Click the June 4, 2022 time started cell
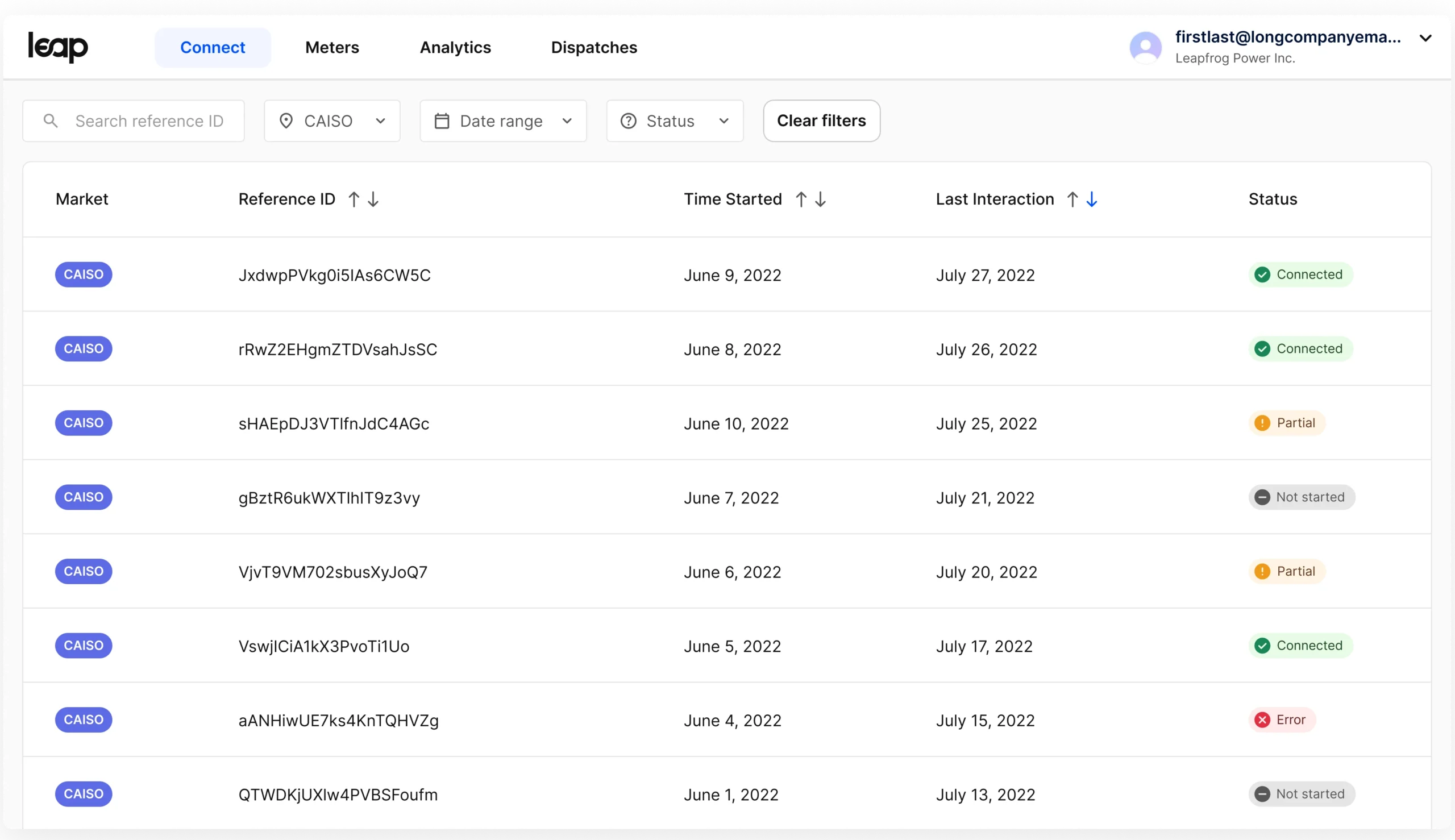 click(x=732, y=721)
